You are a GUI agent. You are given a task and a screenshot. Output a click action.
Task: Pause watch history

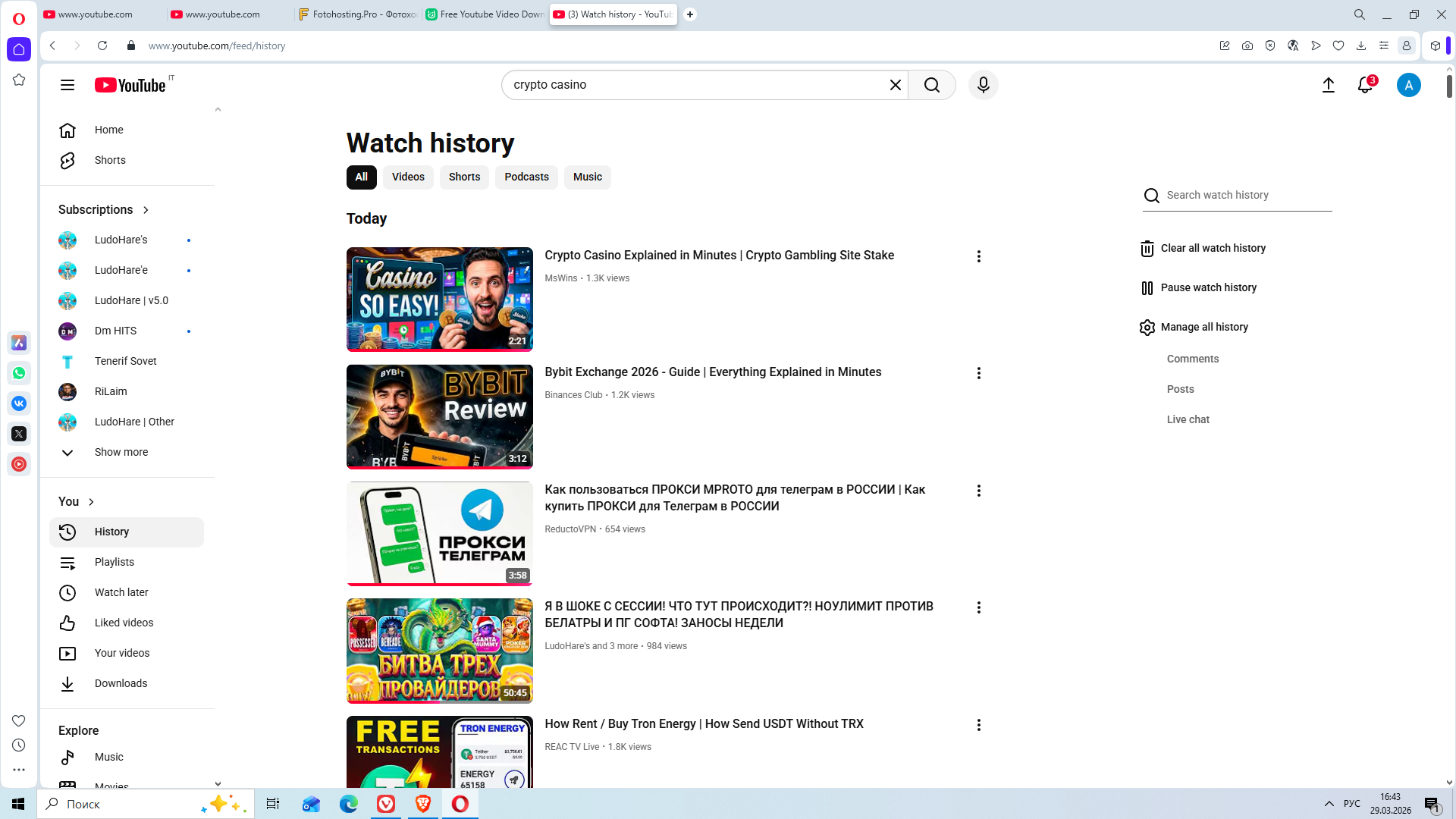click(1207, 287)
